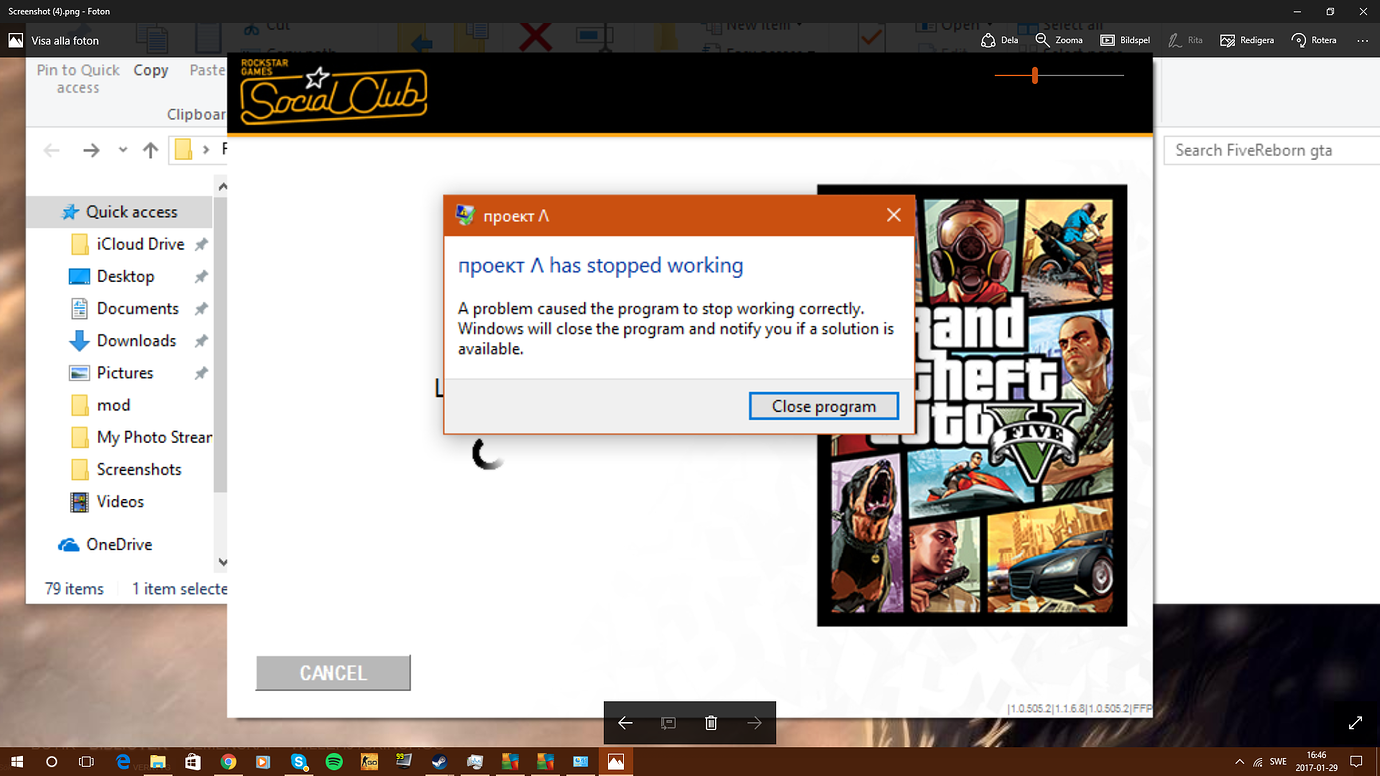Viewport: 1380px width, 776px height.
Task: Go to the previous photo with left arrow
Action: 625,723
